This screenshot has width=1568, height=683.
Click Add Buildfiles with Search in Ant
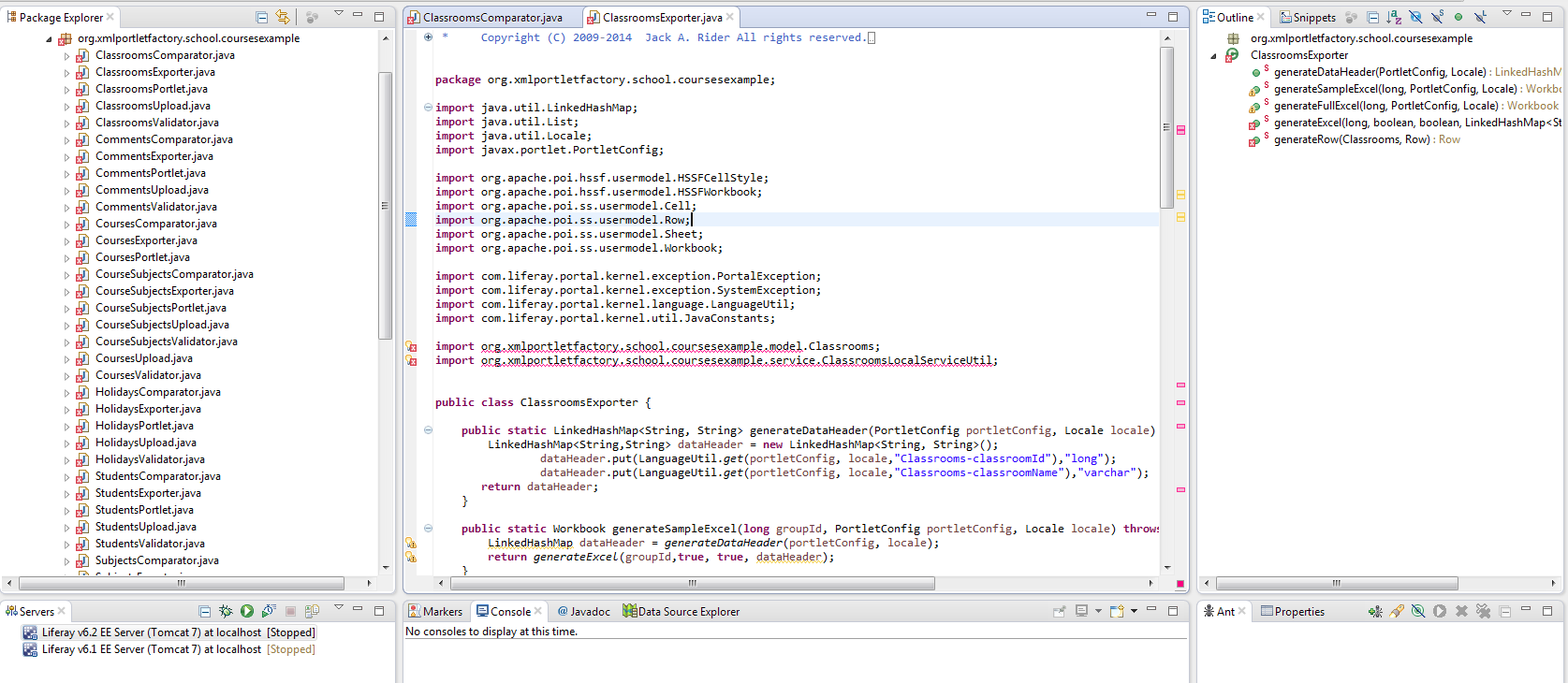tap(1397, 611)
